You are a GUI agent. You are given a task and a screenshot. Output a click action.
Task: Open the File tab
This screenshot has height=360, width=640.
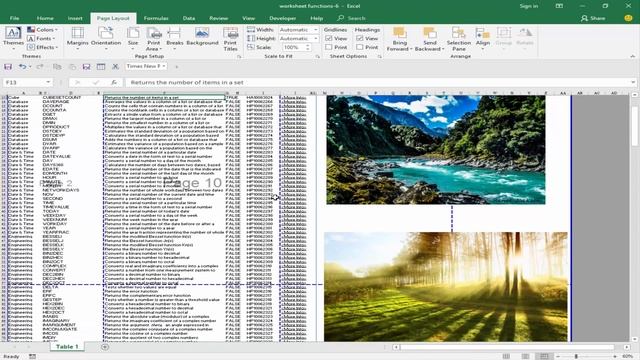[14, 18]
